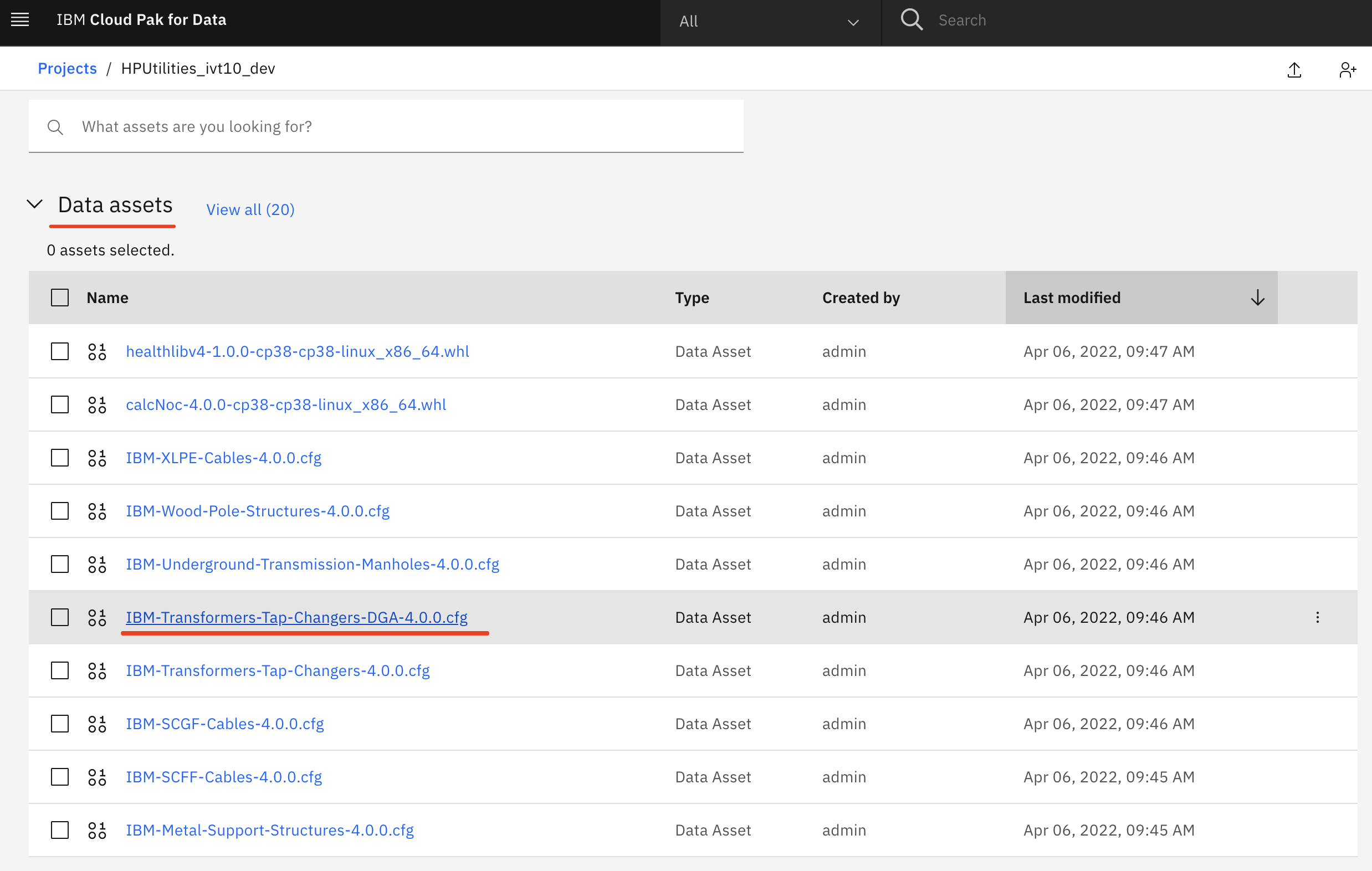The height and width of the screenshot is (871, 1372).
Task: Open the hamburger navigation menu
Action: pos(20,20)
